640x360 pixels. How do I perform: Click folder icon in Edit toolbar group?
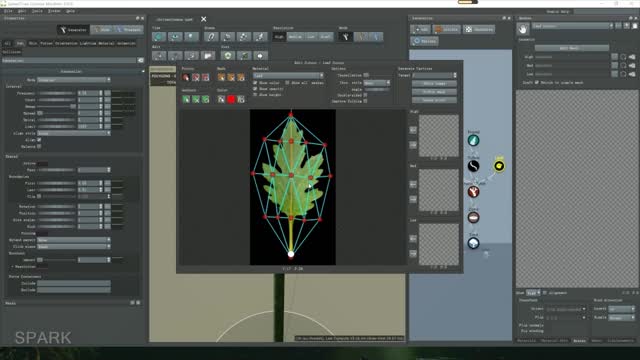pyautogui.click(x=208, y=56)
